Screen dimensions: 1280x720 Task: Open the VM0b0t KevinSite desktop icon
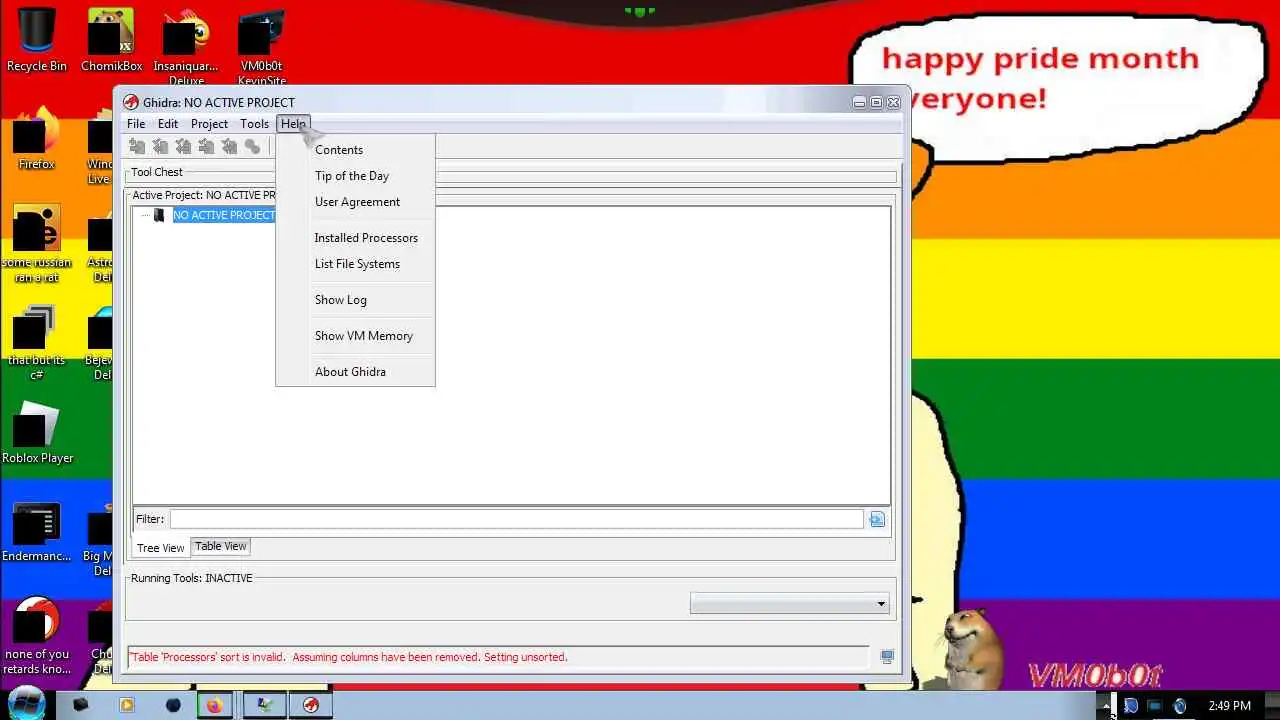pos(262,46)
